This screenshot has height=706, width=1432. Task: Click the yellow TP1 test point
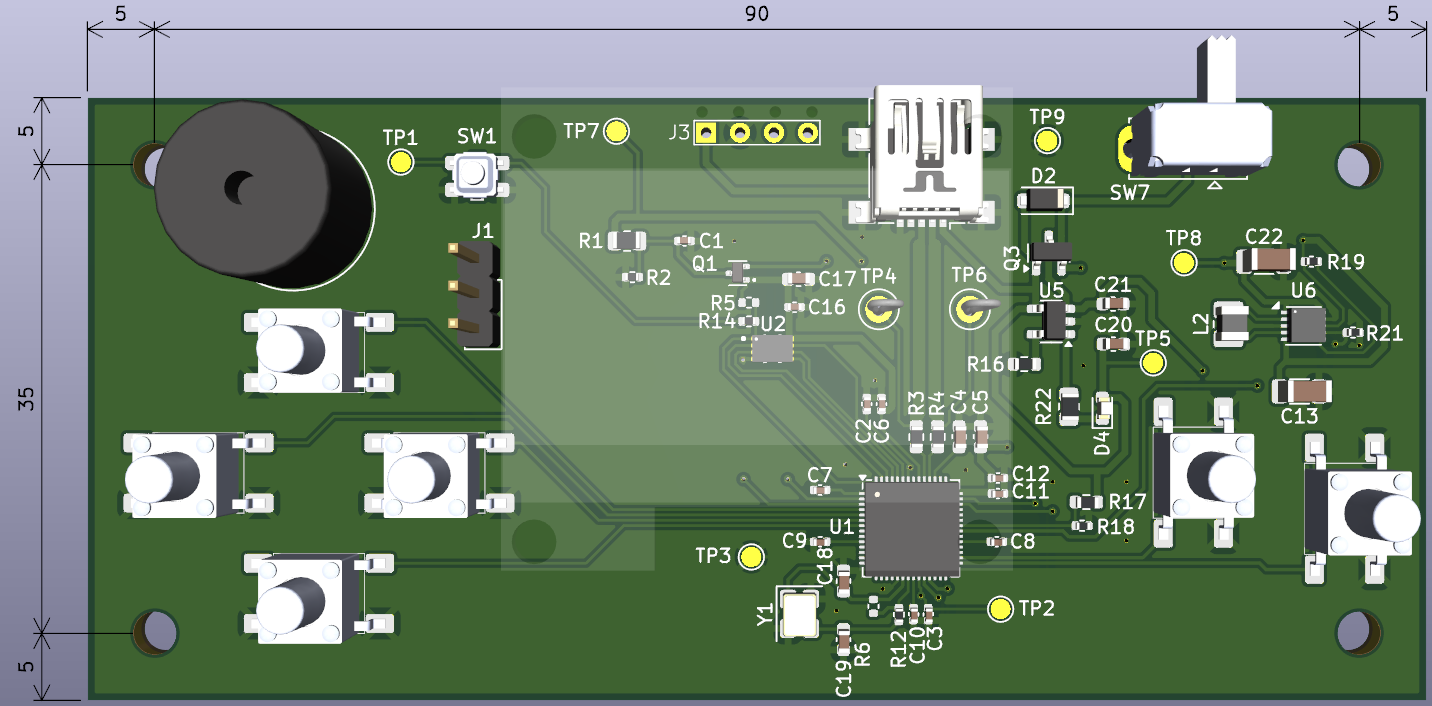pos(401,161)
